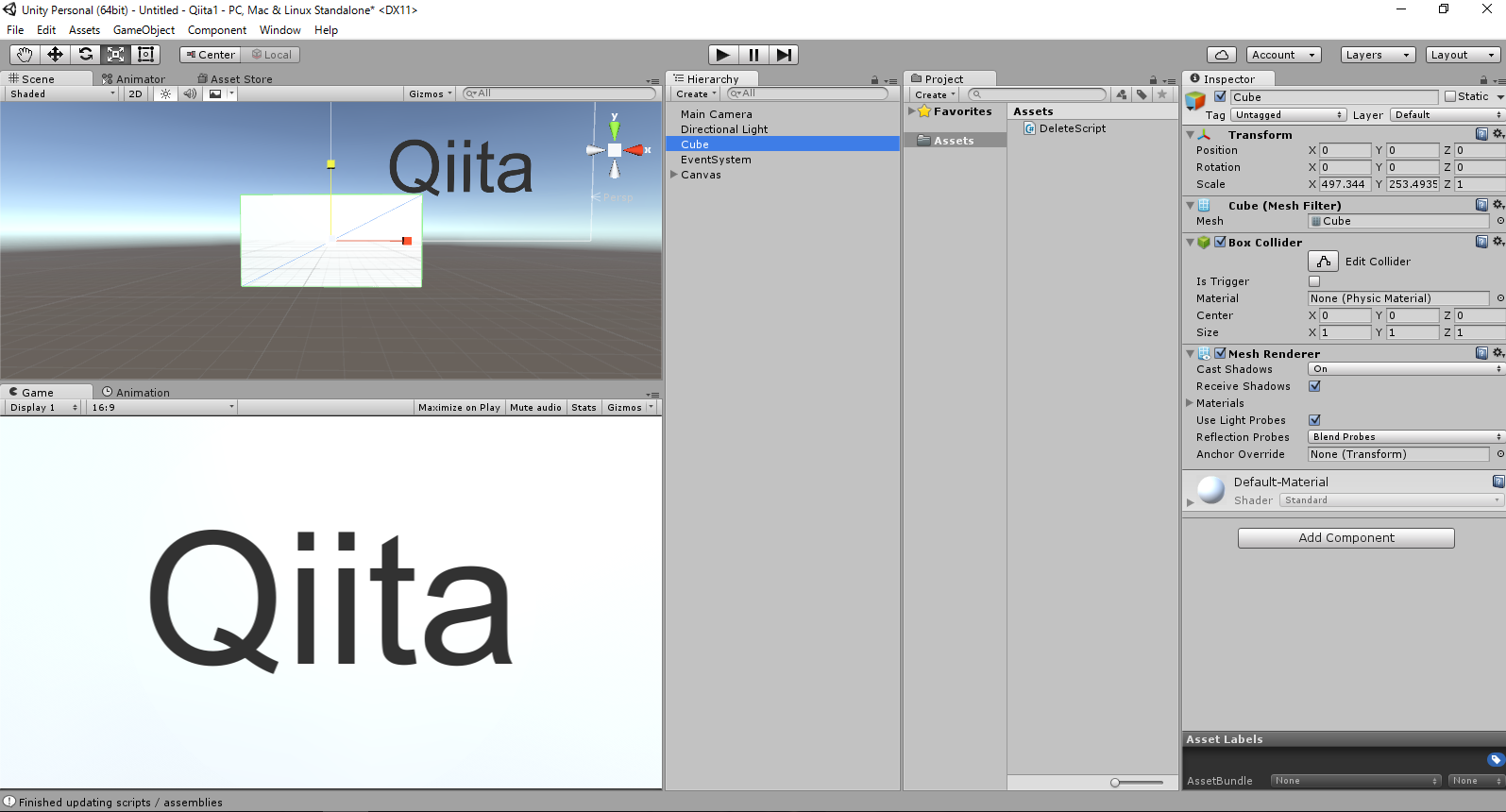This screenshot has height=812, width=1506.
Task: Select the Move tool
Action: pyautogui.click(x=55, y=55)
